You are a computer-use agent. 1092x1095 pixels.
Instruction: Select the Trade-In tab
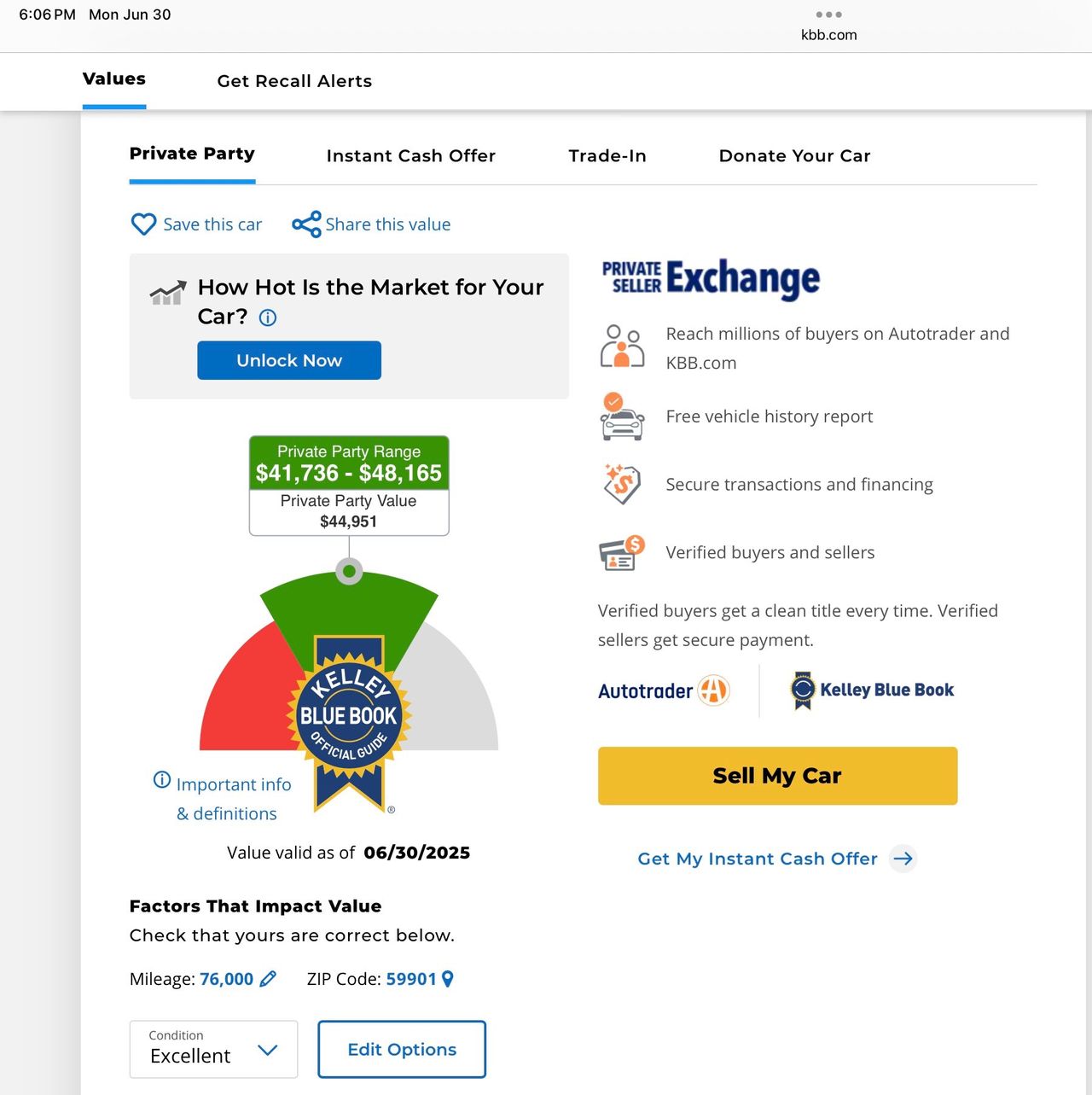[x=607, y=155]
